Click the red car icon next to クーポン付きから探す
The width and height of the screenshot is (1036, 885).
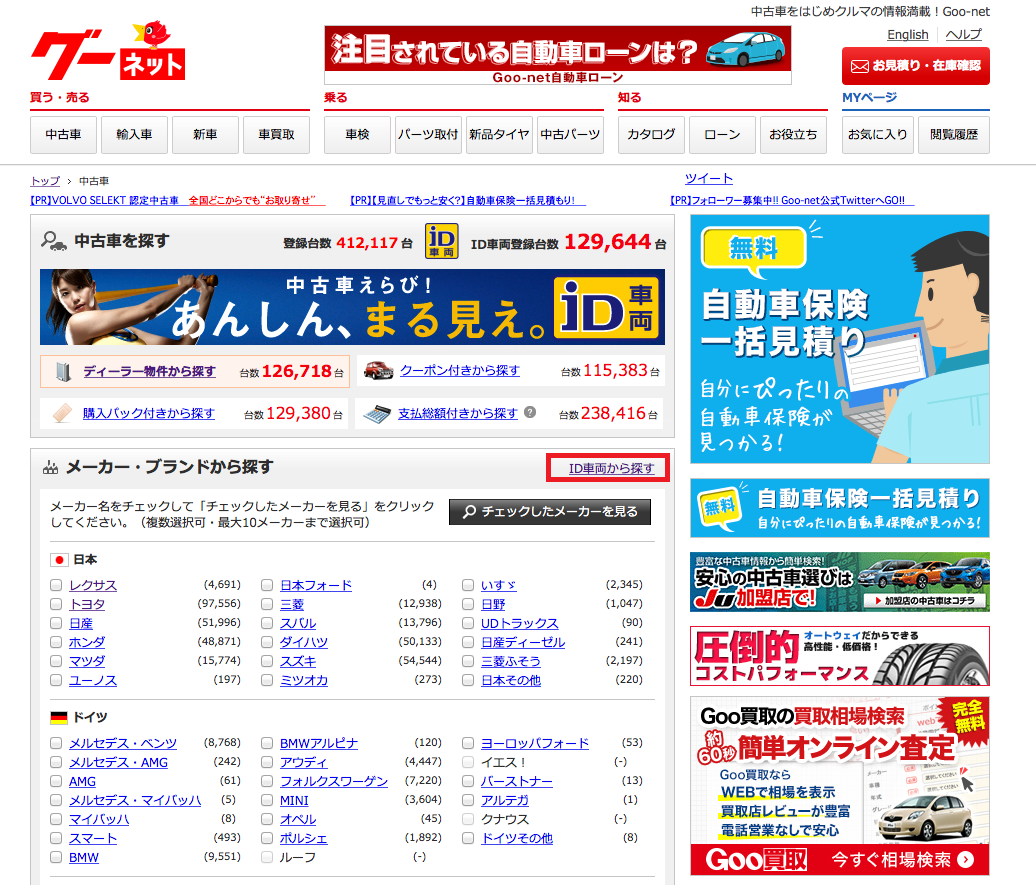(x=379, y=370)
